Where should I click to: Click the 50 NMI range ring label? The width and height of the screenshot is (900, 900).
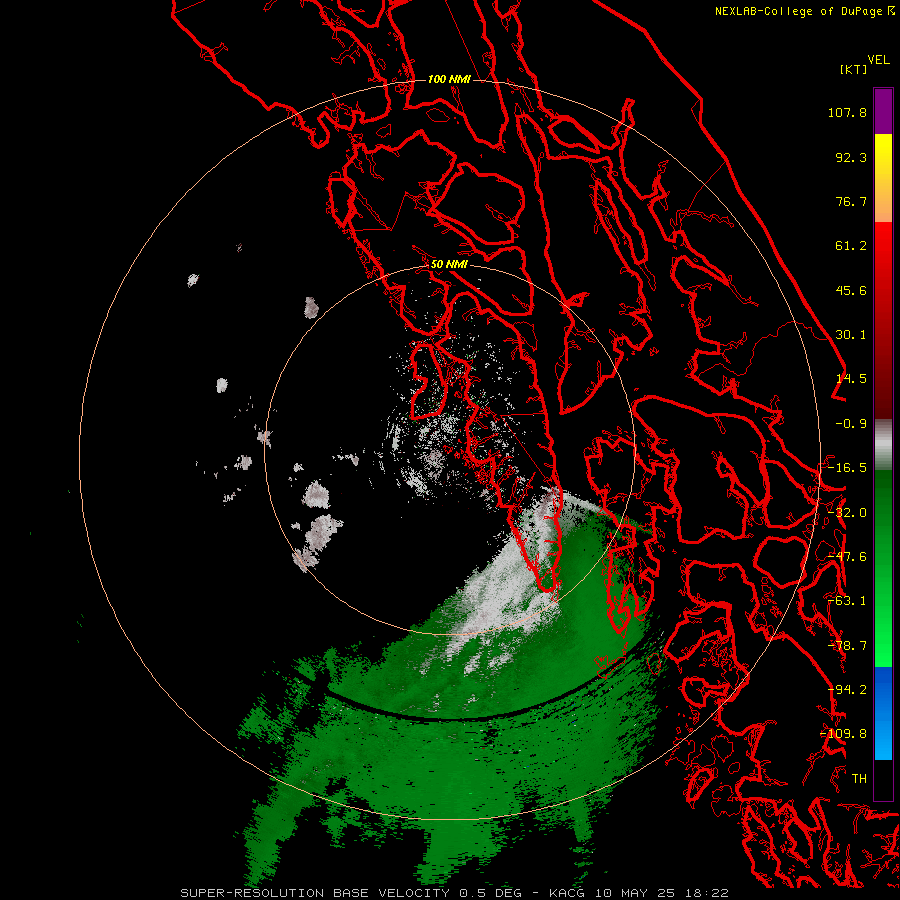pos(449,265)
